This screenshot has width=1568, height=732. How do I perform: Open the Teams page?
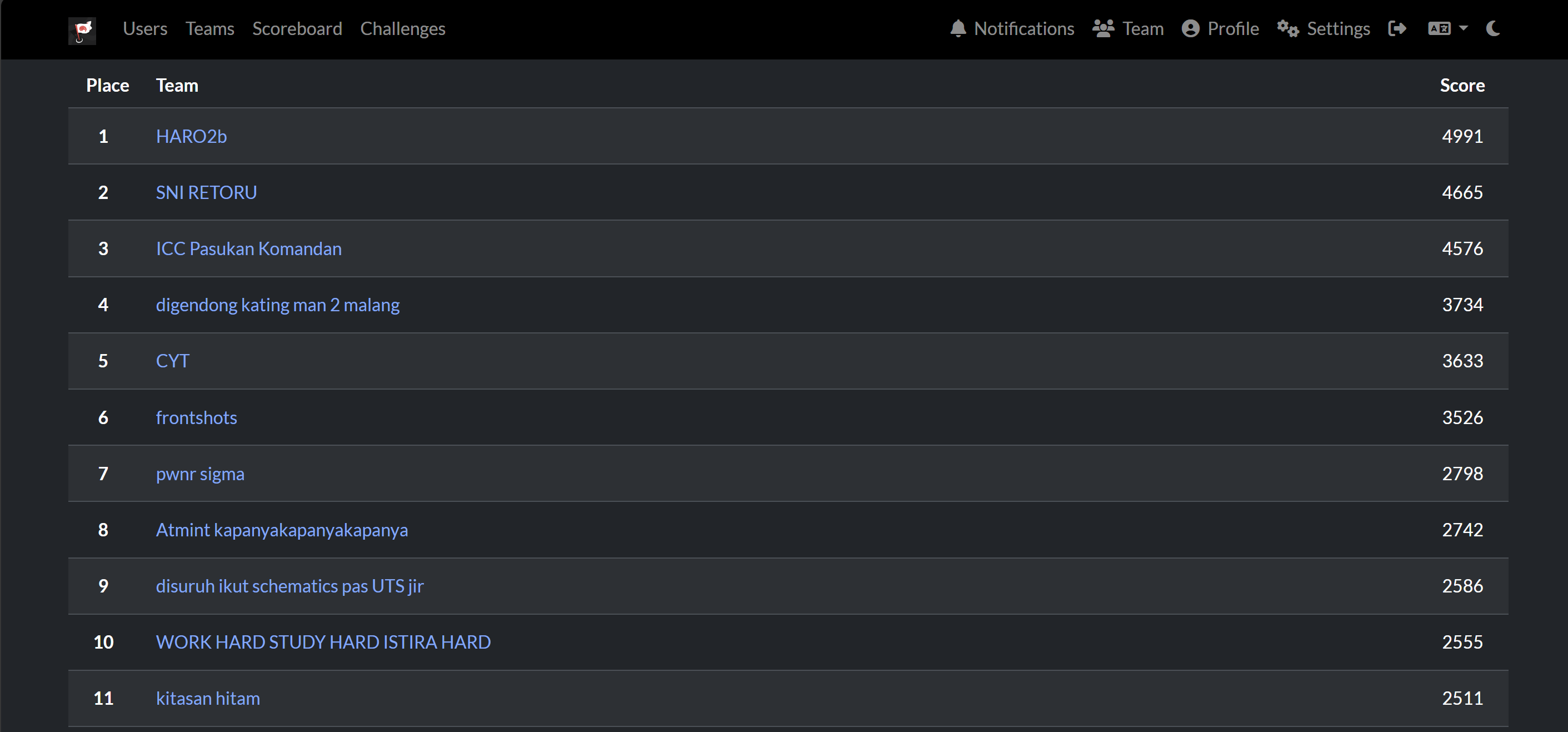209,28
